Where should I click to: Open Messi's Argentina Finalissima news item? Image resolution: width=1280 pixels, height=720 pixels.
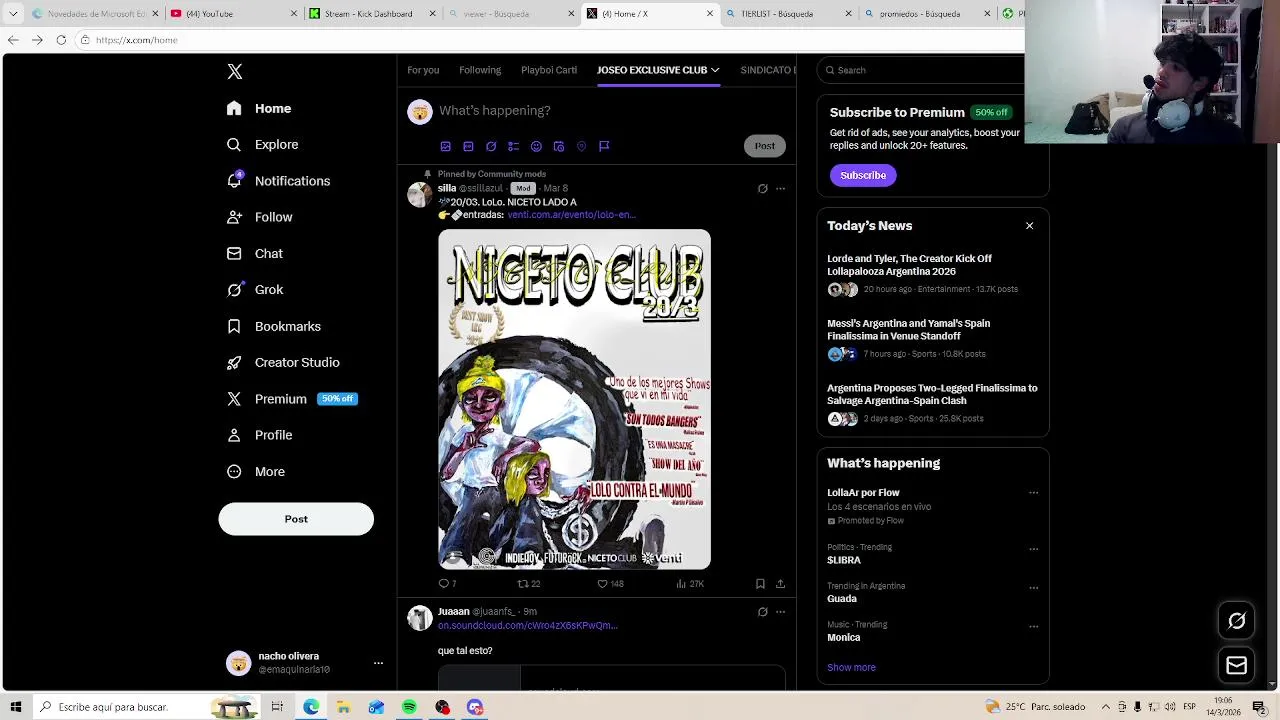pyautogui.click(x=932, y=339)
